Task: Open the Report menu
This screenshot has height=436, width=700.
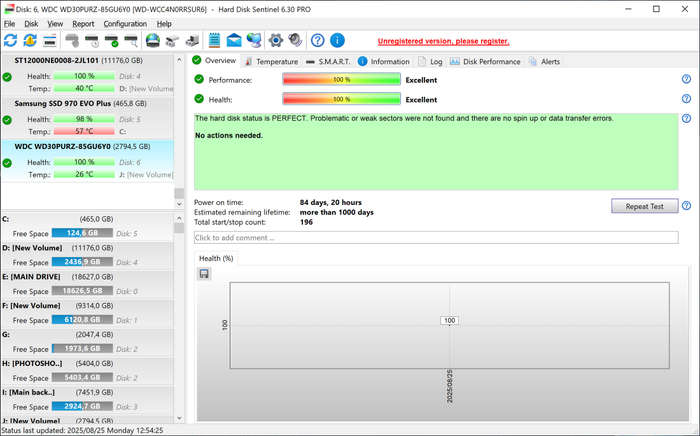Action: (x=83, y=24)
